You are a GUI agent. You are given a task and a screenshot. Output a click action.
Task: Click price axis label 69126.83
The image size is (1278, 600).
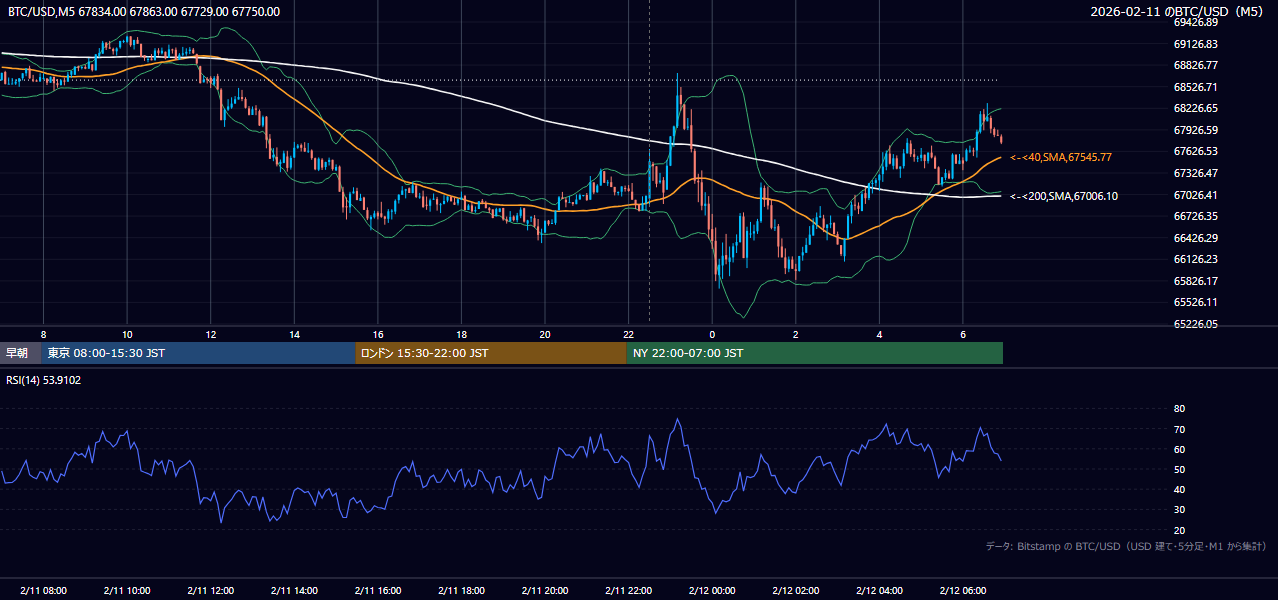[x=1195, y=44]
